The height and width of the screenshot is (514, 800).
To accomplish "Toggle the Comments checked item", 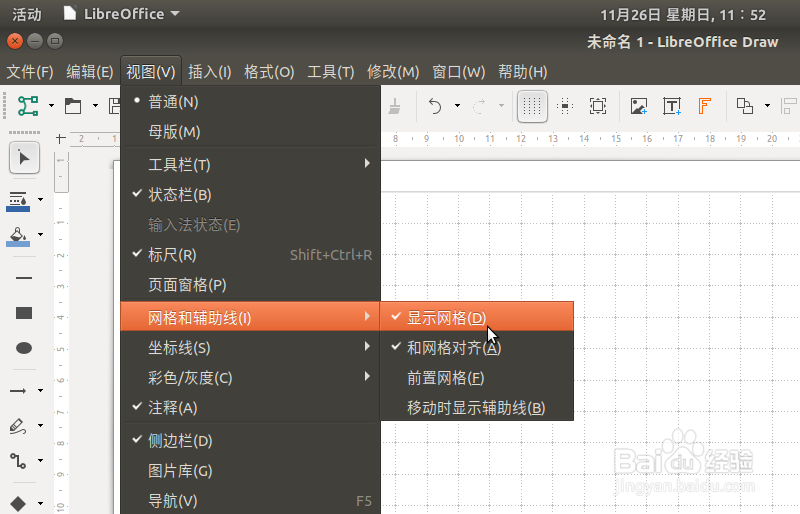I will (251, 407).
